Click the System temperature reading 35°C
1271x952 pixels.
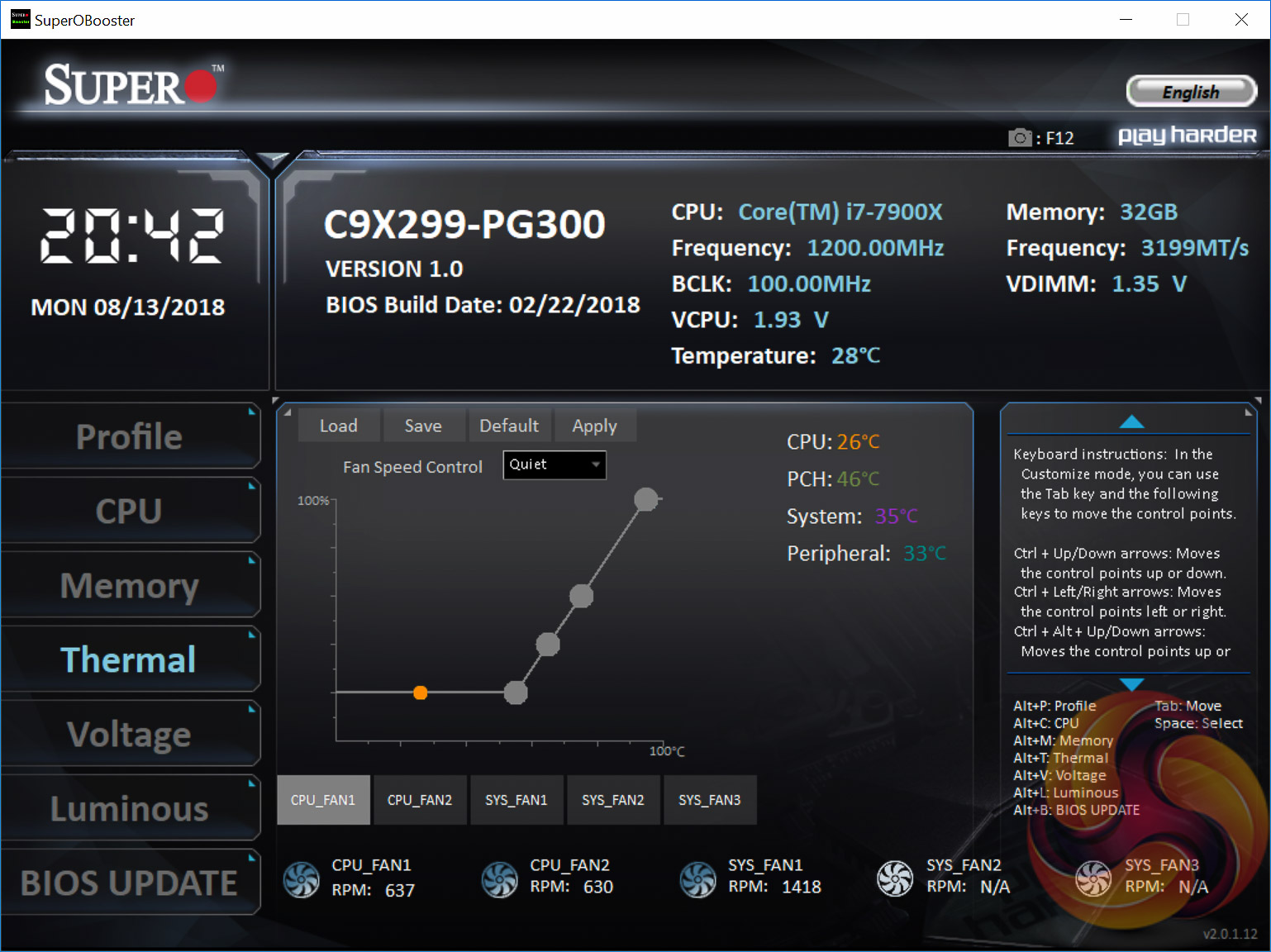click(897, 516)
